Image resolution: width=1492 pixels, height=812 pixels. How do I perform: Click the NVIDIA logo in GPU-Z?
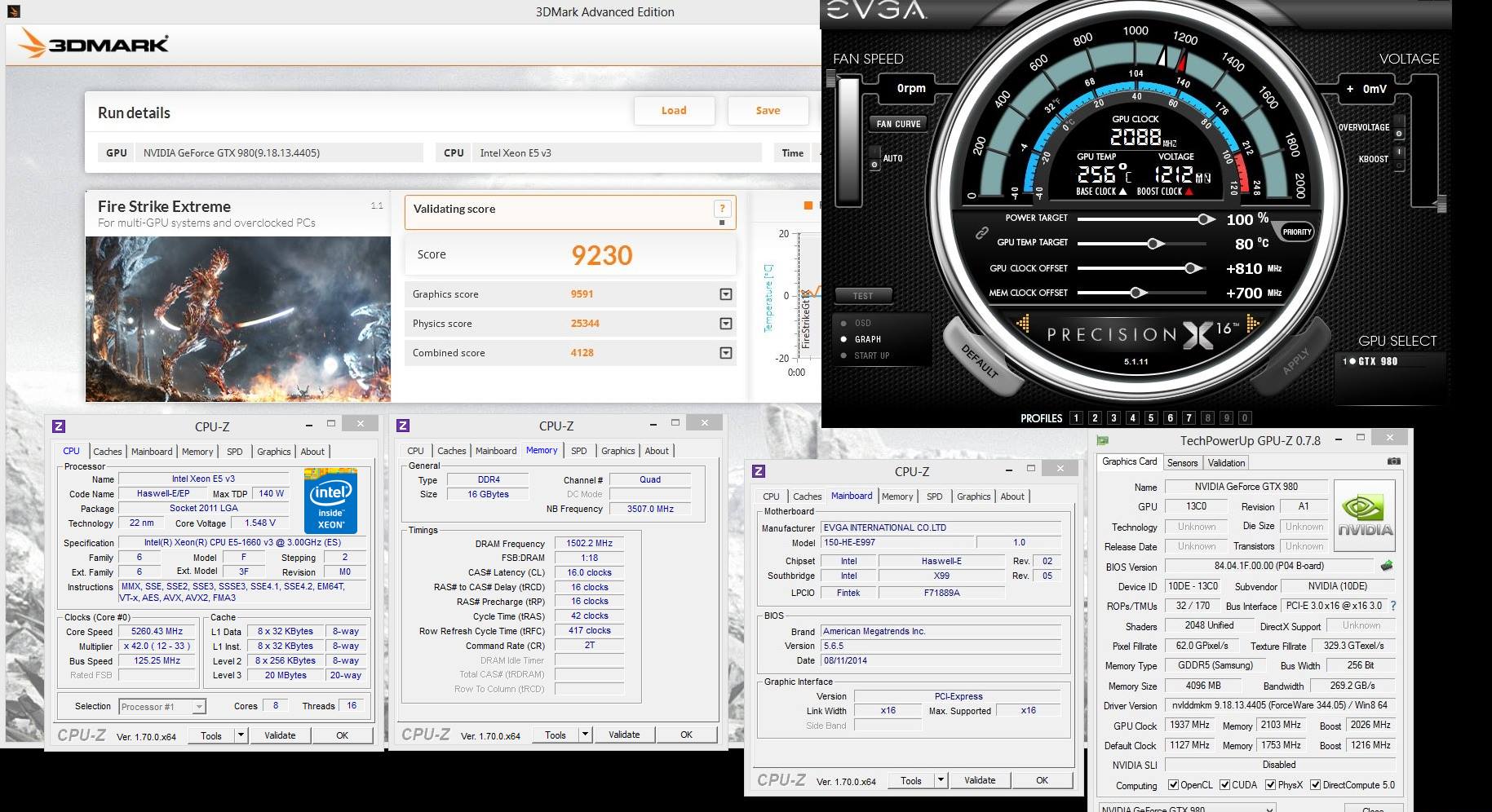(1365, 515)
